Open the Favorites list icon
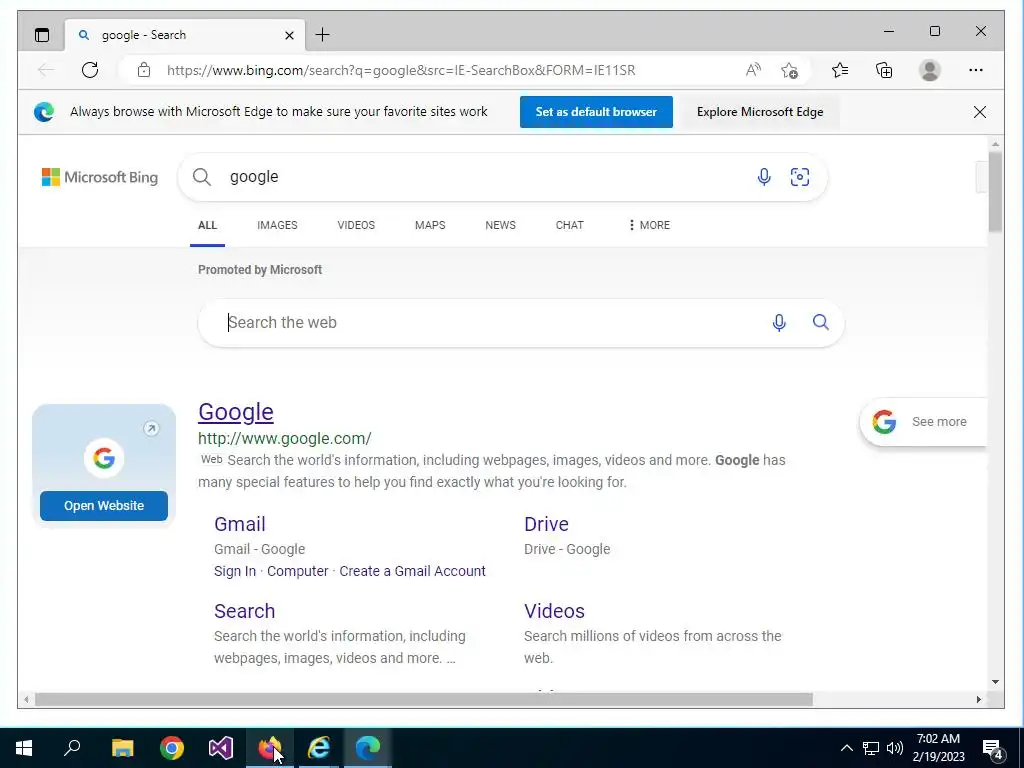The width and height of the screenshot is (1024, 768). pyautogui.click(x=840, y=70)
